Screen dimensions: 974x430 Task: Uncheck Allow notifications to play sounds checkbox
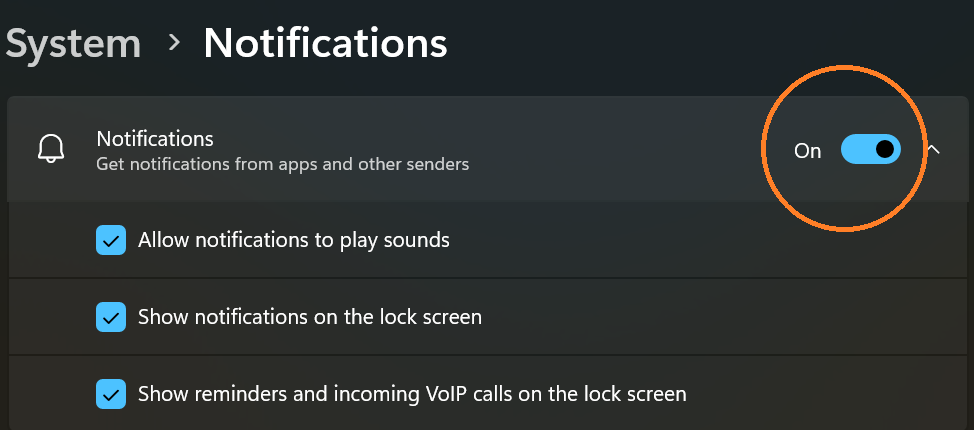111,240
